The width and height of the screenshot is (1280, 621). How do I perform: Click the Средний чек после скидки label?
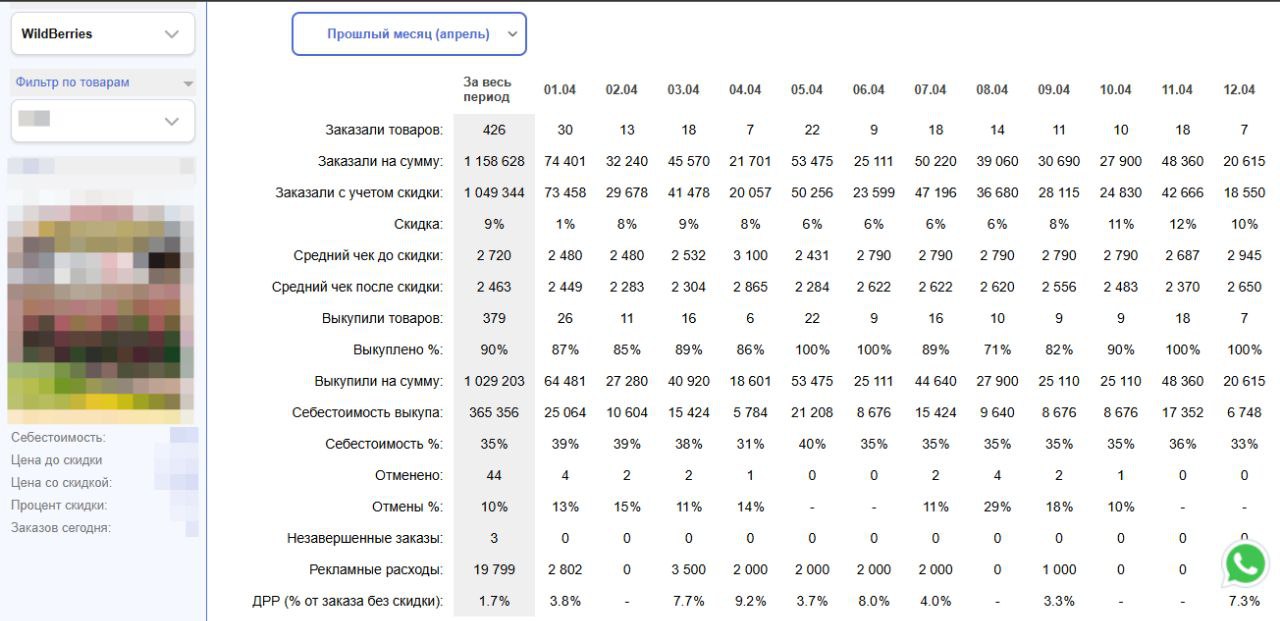[x=358, y=287]
